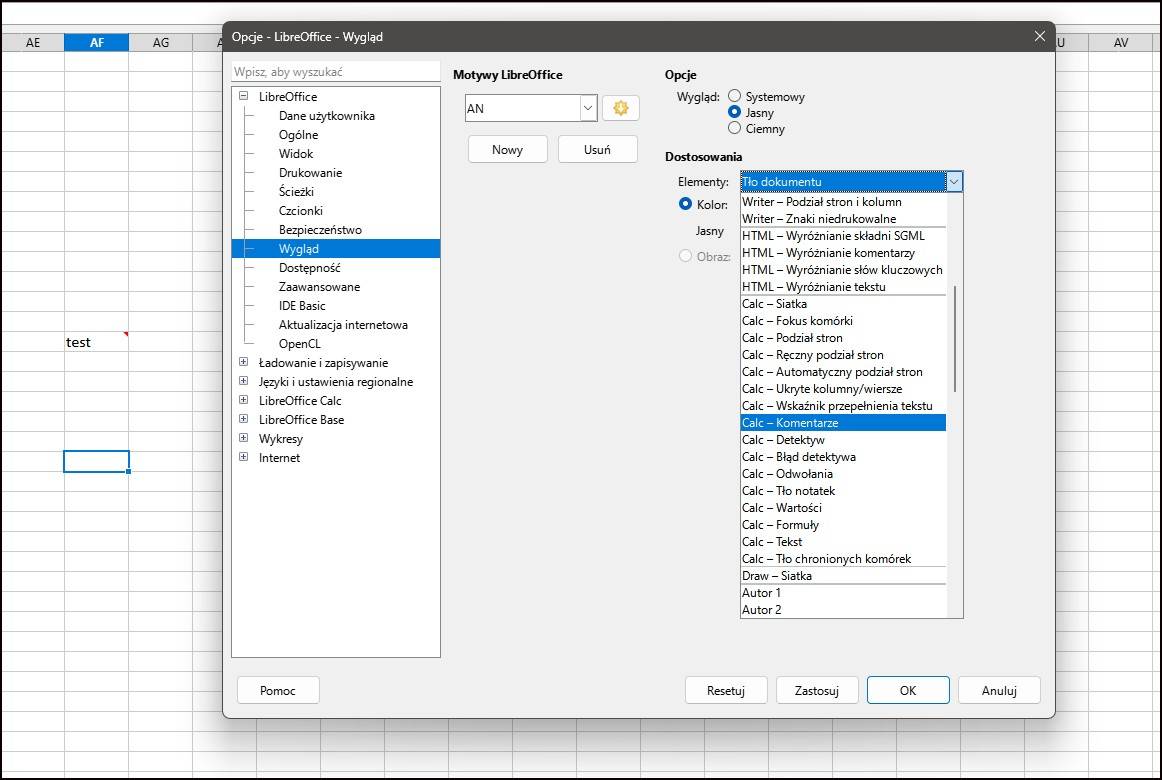
Task: Open Widok settings page
Action: tap(296, 154)
